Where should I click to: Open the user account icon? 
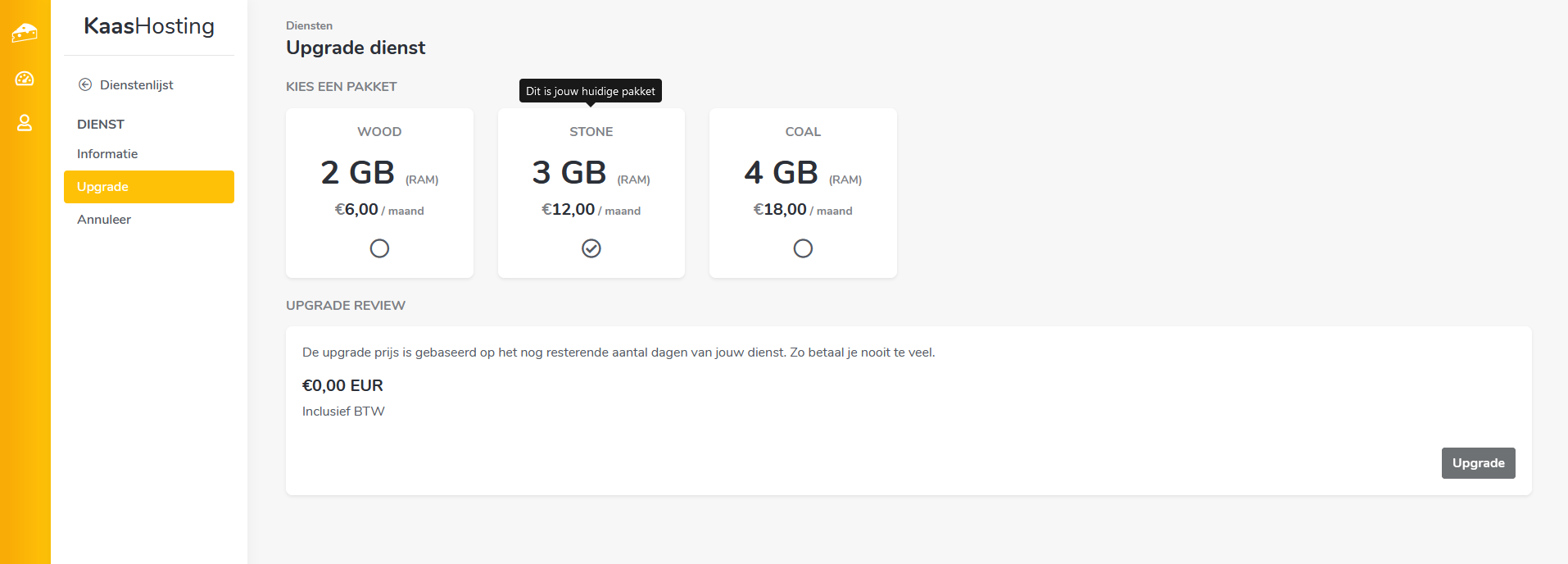coord(25,123)
